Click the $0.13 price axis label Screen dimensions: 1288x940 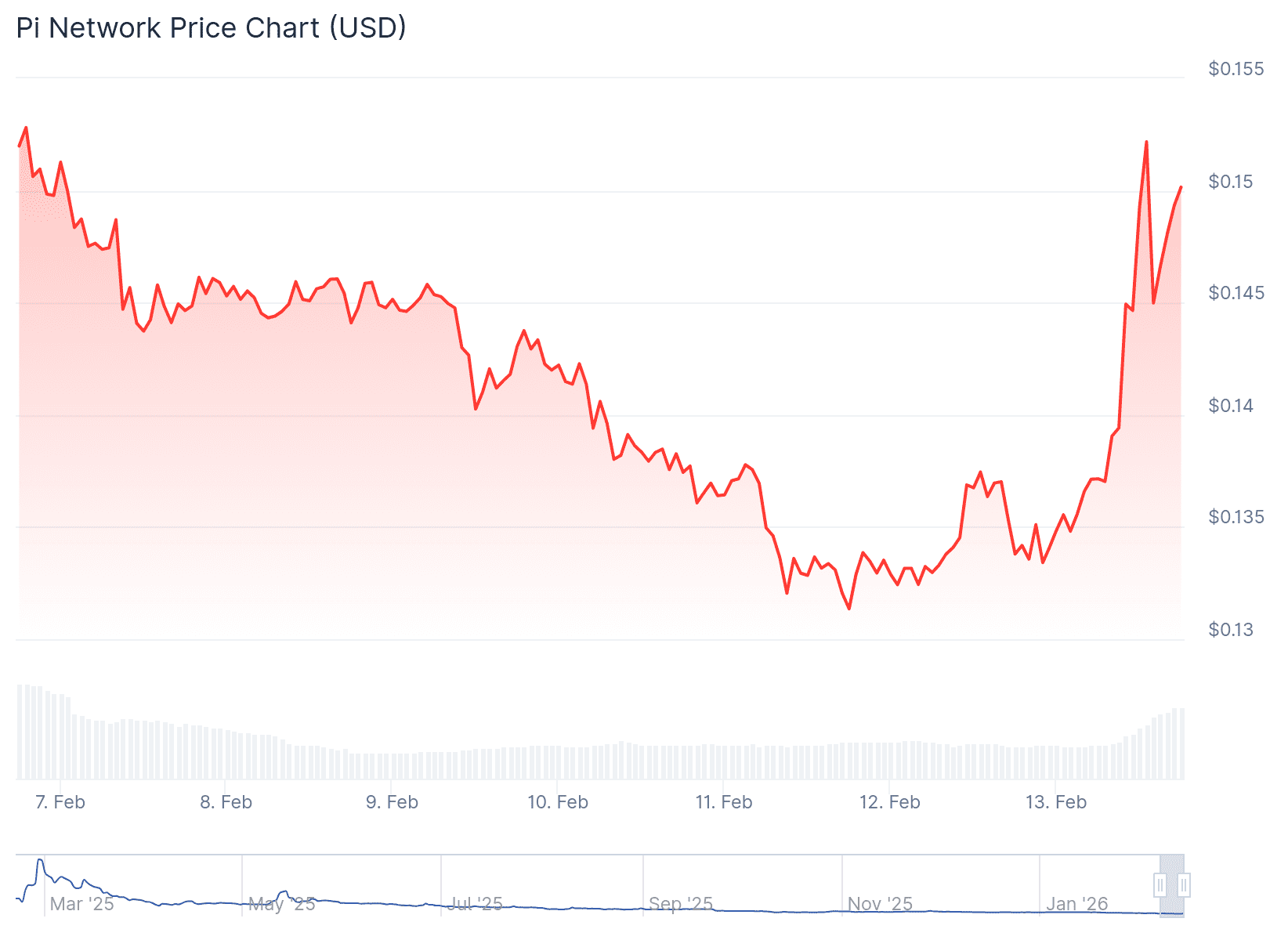coord(1231,630)
